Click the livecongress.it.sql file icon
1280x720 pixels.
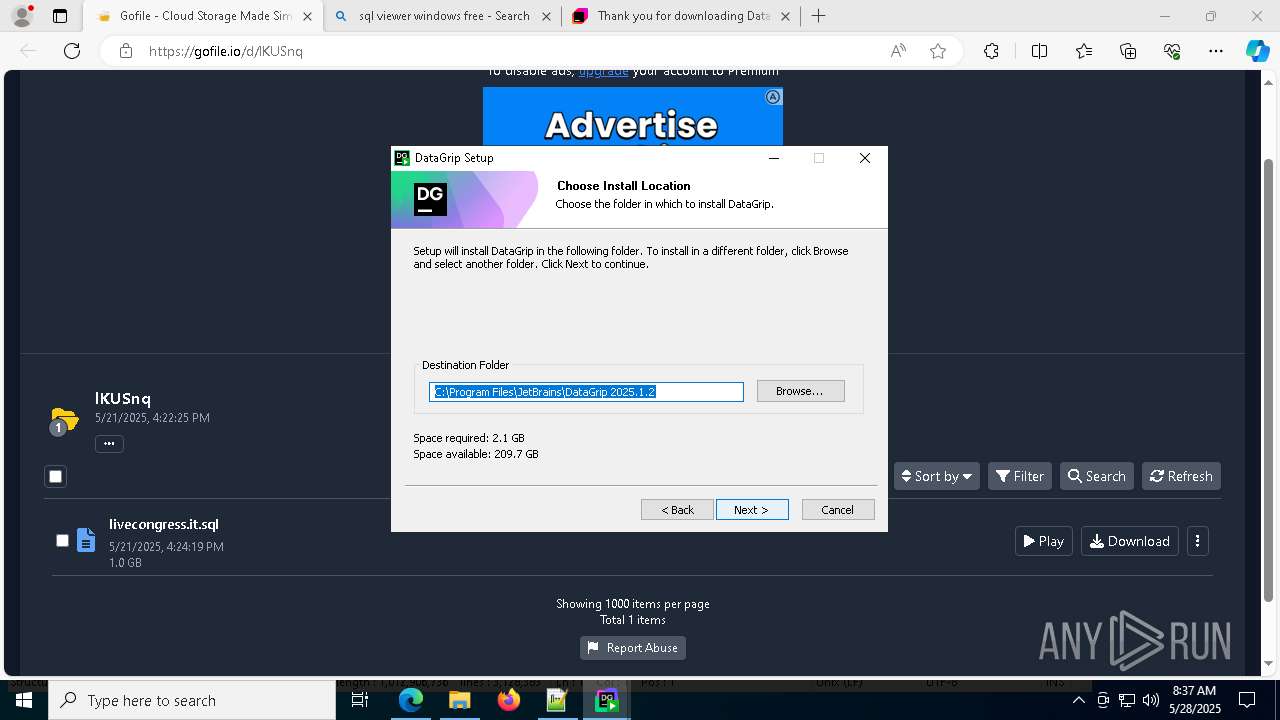[x=86, y=540]
